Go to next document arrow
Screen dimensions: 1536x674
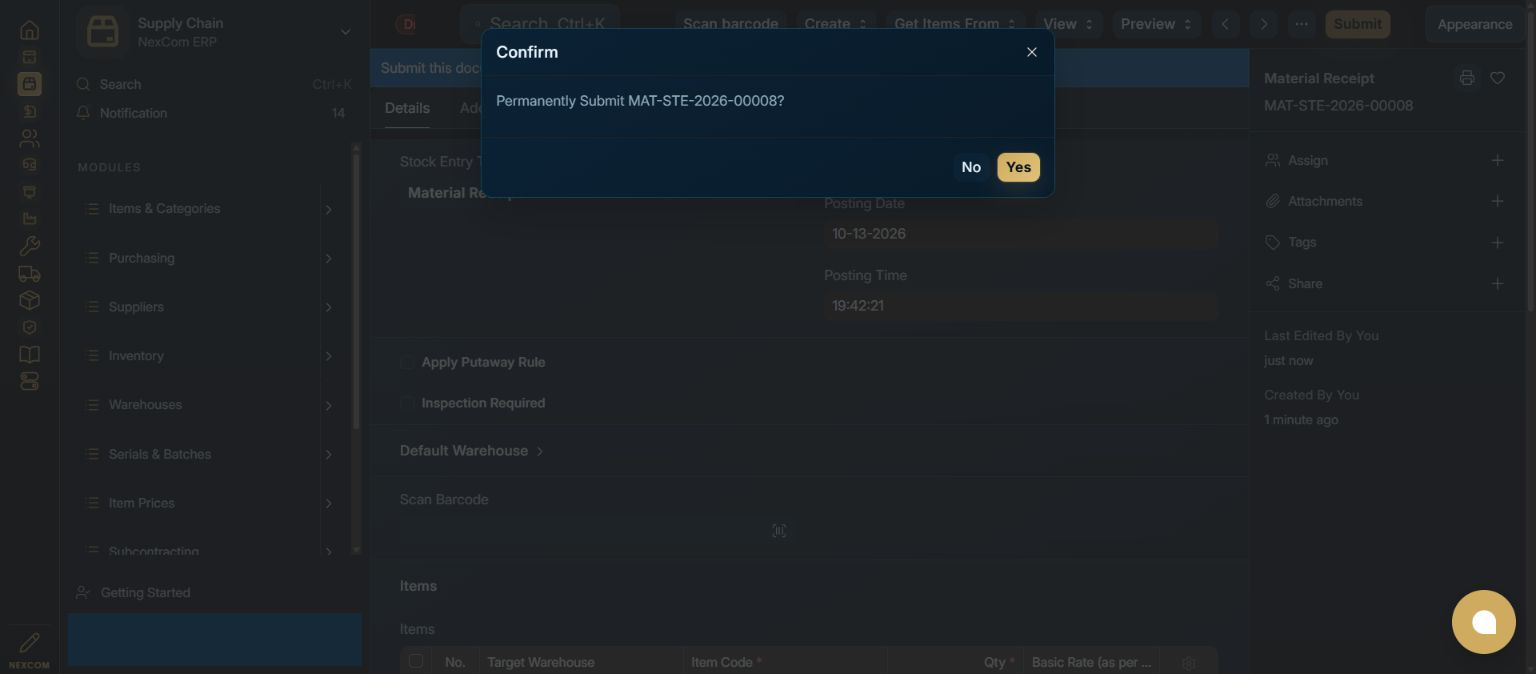click(1264, 24)
